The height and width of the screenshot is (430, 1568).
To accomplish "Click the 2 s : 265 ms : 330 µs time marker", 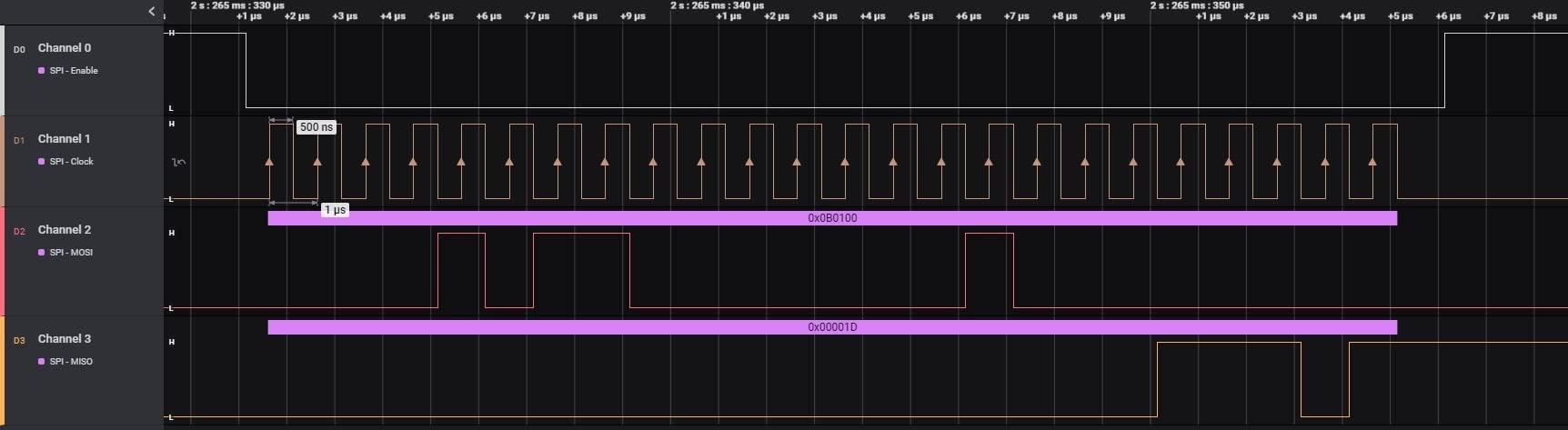I will point(237,5).
